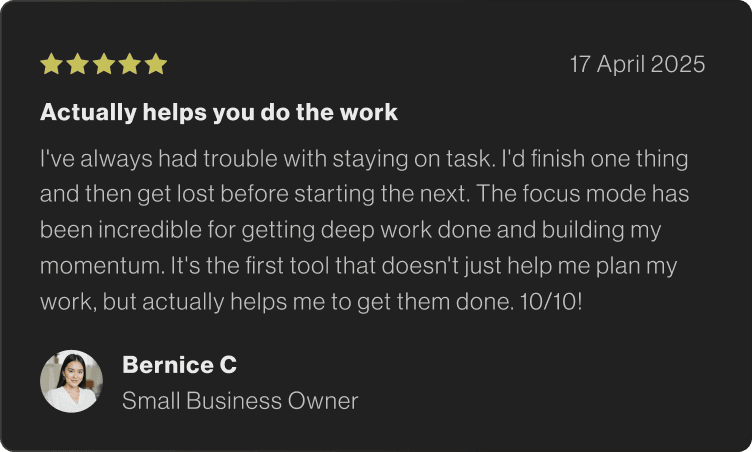The height and width of the screenshot is (452, 752).
Task: Click the reviewer name Bernice C
Action: pyautogui.click(x=179, y=365)
